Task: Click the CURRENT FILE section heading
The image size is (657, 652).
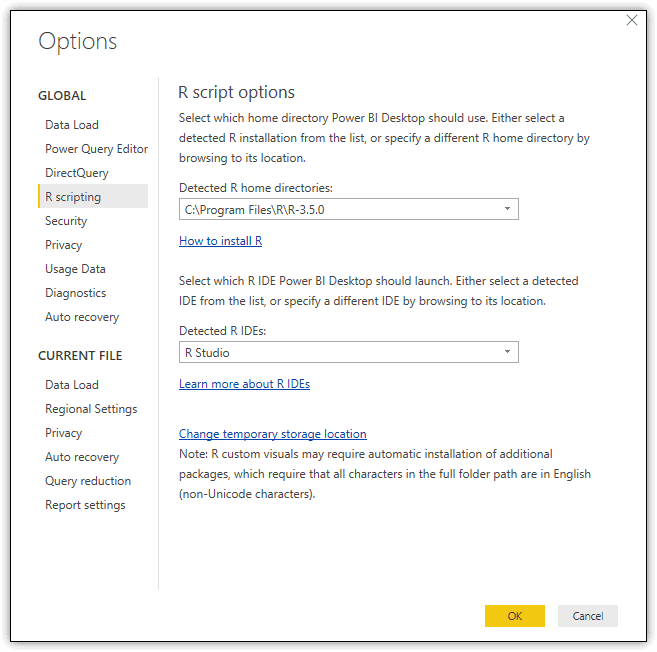Action: coord(80,355)
